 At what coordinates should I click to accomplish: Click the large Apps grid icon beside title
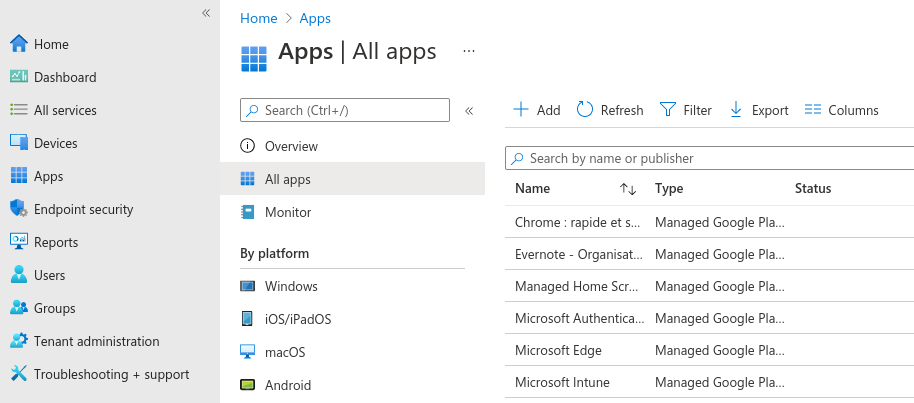(254, 58)
